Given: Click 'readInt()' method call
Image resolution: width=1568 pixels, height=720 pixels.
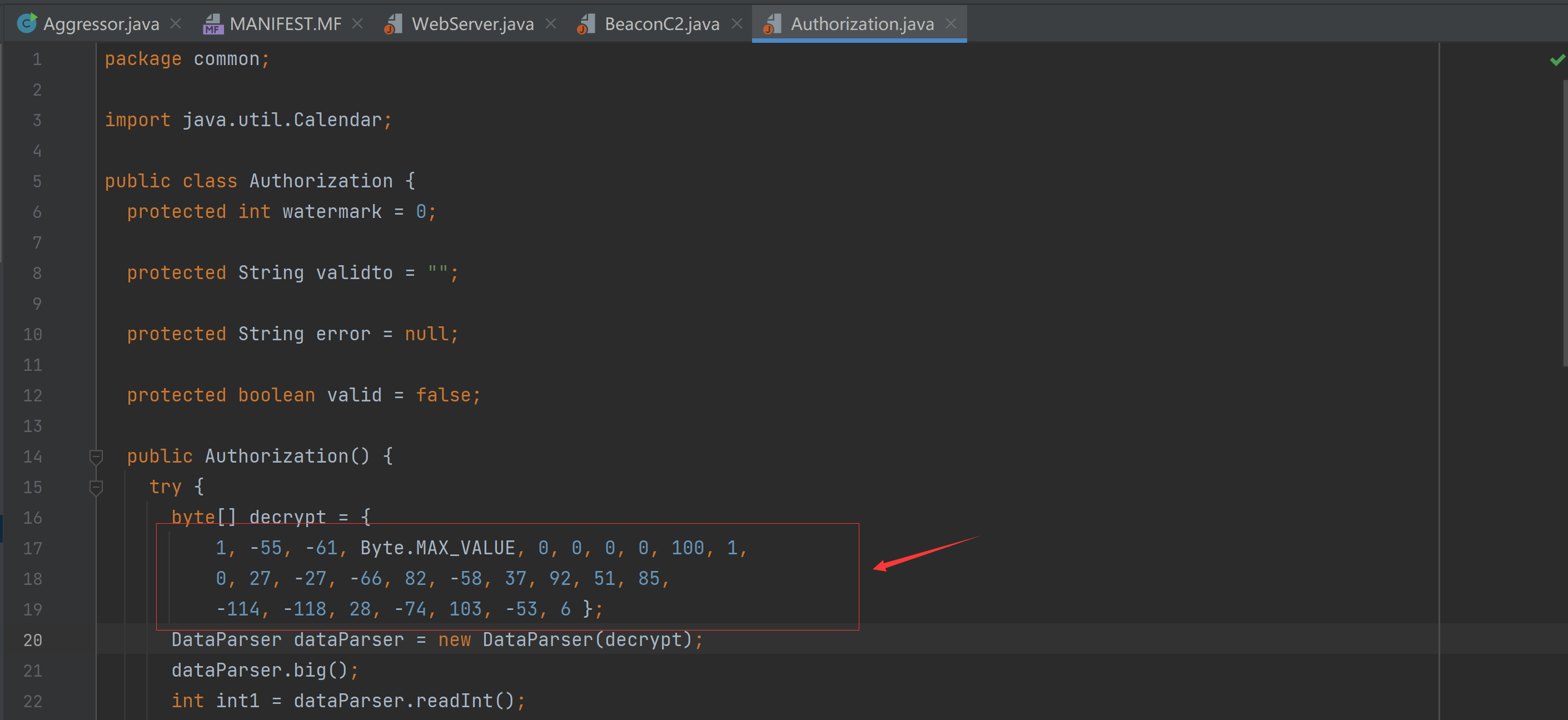Looking at the screenshot, I should (465, 701).
